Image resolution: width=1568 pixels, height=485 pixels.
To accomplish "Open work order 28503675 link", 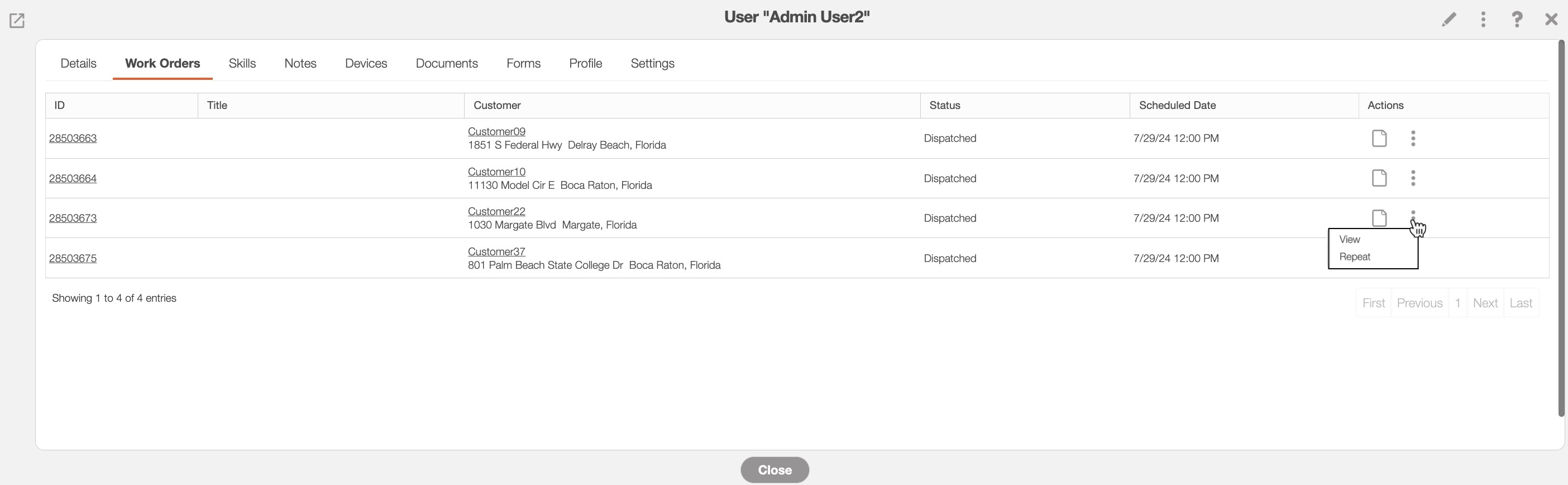I will [x=73, y=258].
